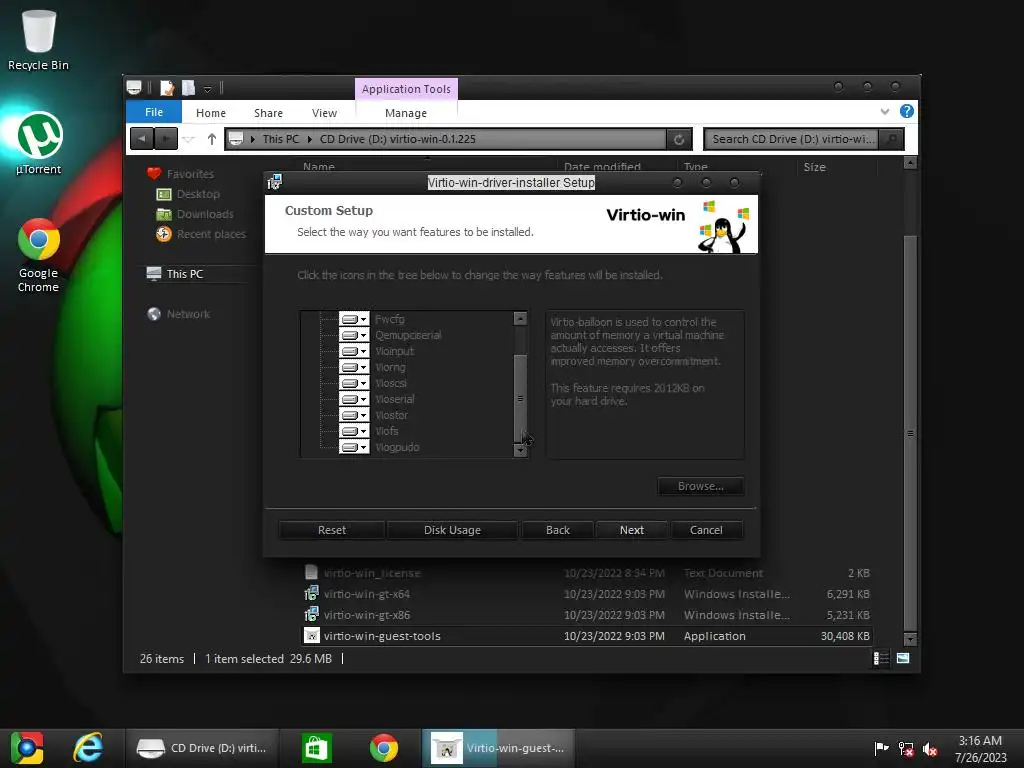Open the Viogpudo feature dropdown
Viewport: 1024px width, 768px height.
pyautogui.click(x=354, y=447)
